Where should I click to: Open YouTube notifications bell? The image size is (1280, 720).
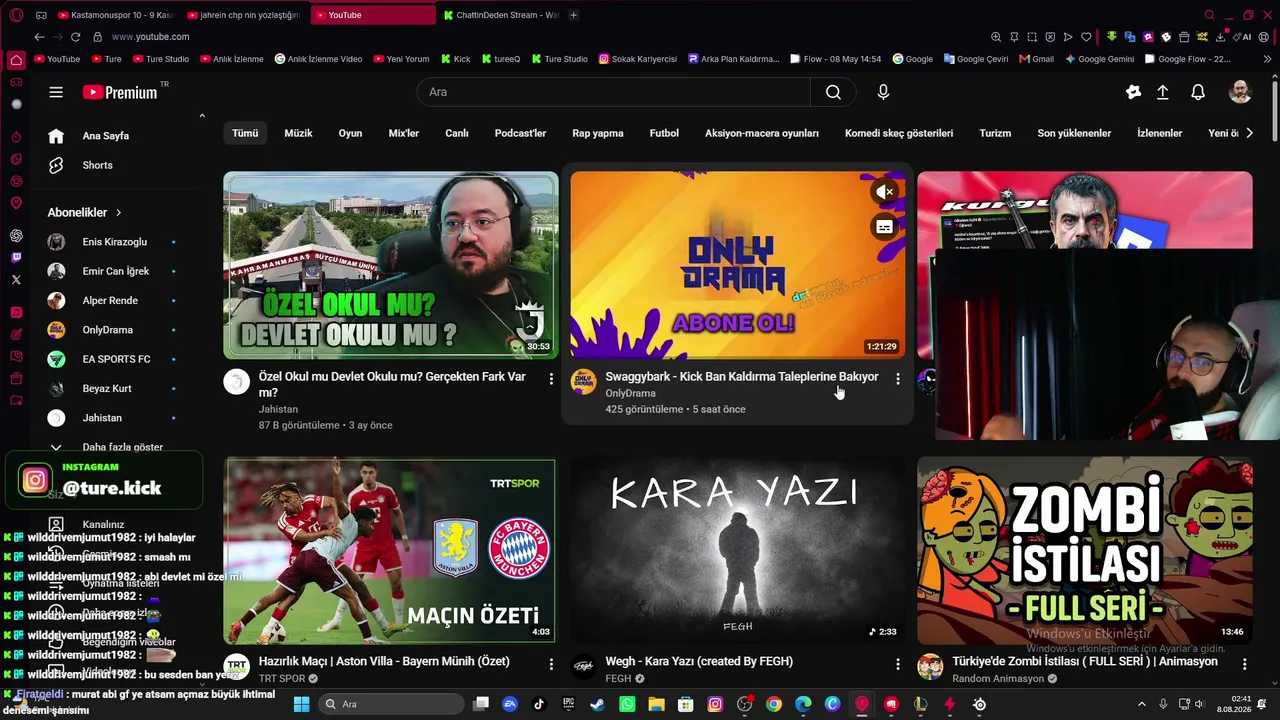(x=1198, y=92)
